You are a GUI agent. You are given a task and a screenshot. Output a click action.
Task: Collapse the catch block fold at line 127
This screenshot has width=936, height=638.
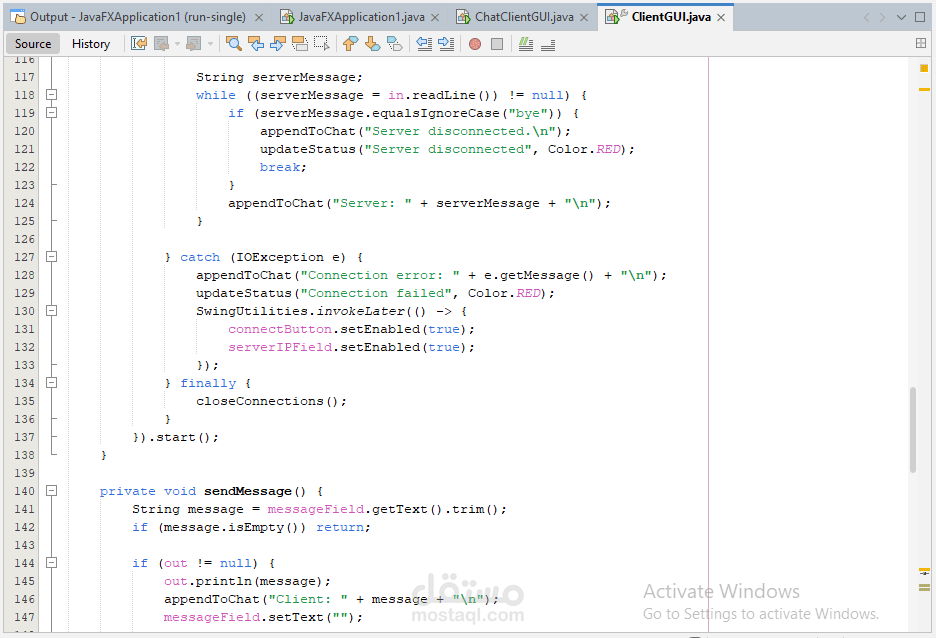(52, 257)
